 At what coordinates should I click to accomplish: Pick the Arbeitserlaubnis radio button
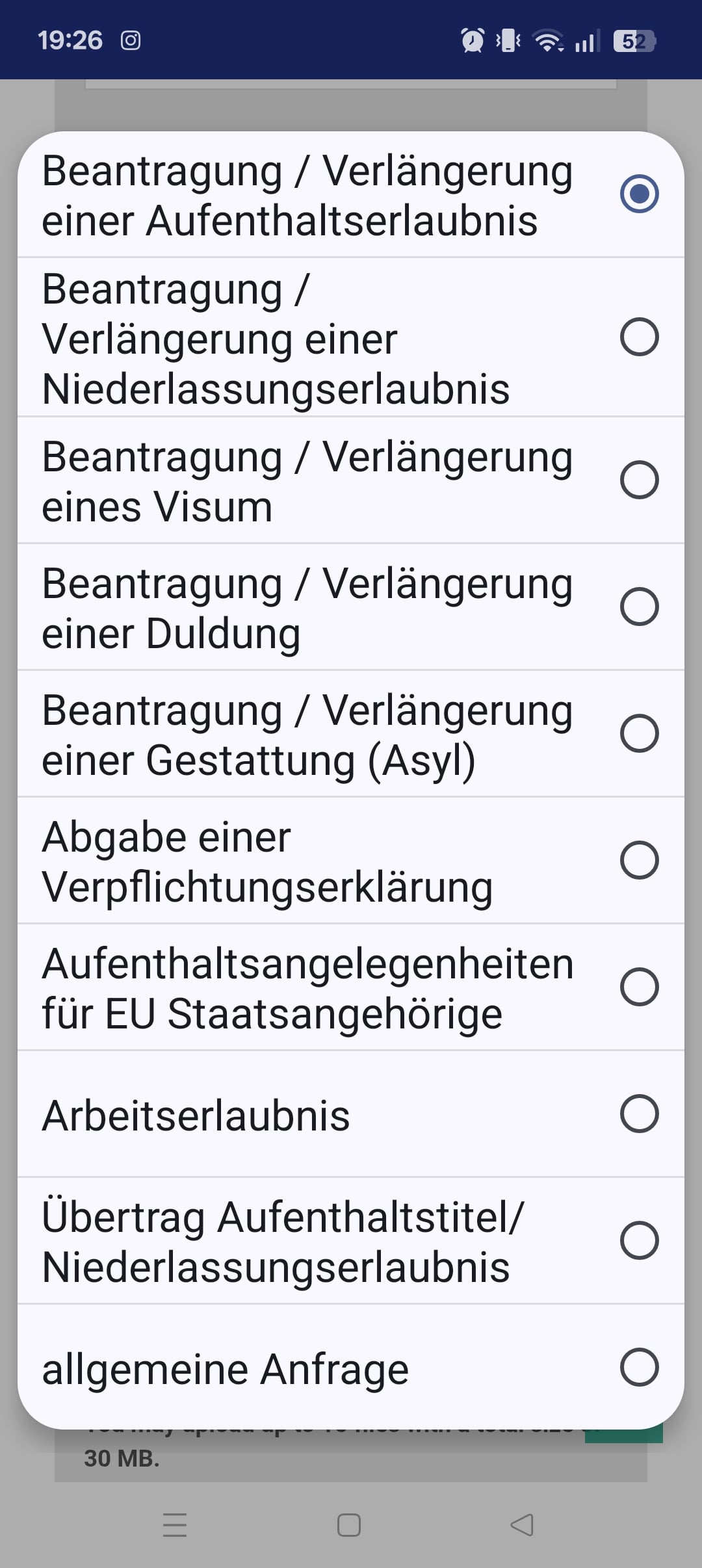click(639, 1114)
